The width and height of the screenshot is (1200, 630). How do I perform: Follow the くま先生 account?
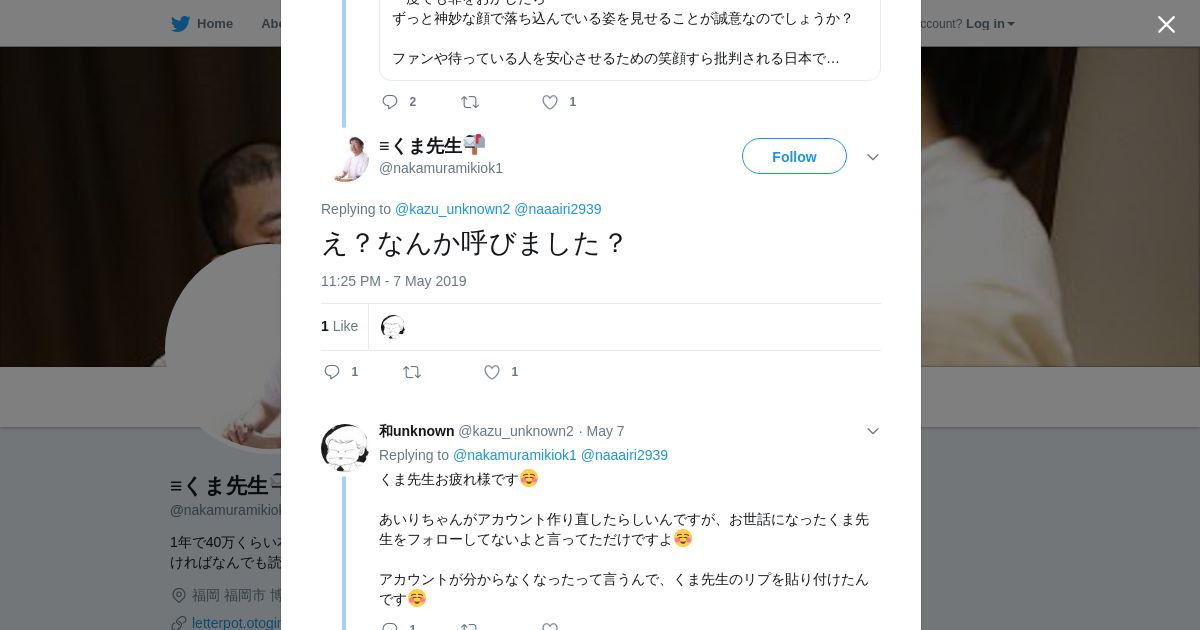[794, 157]
